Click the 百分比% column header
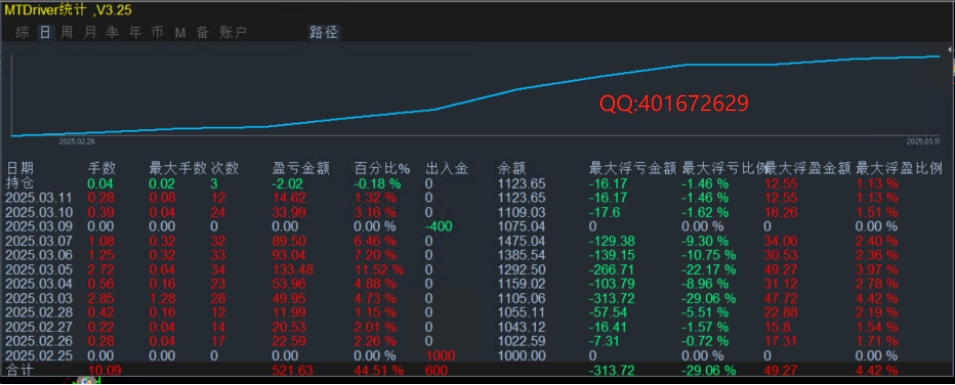 [382, 168]
